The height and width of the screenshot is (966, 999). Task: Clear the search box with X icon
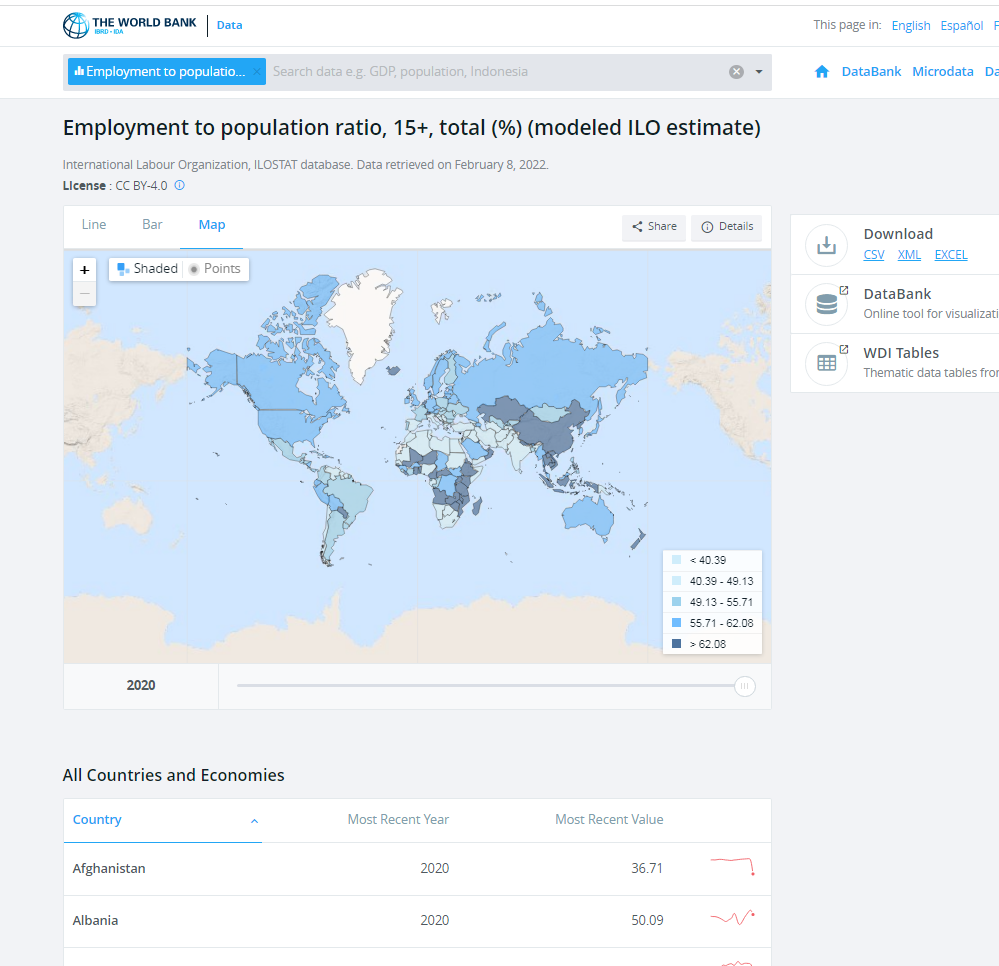(x=736, y=72)
